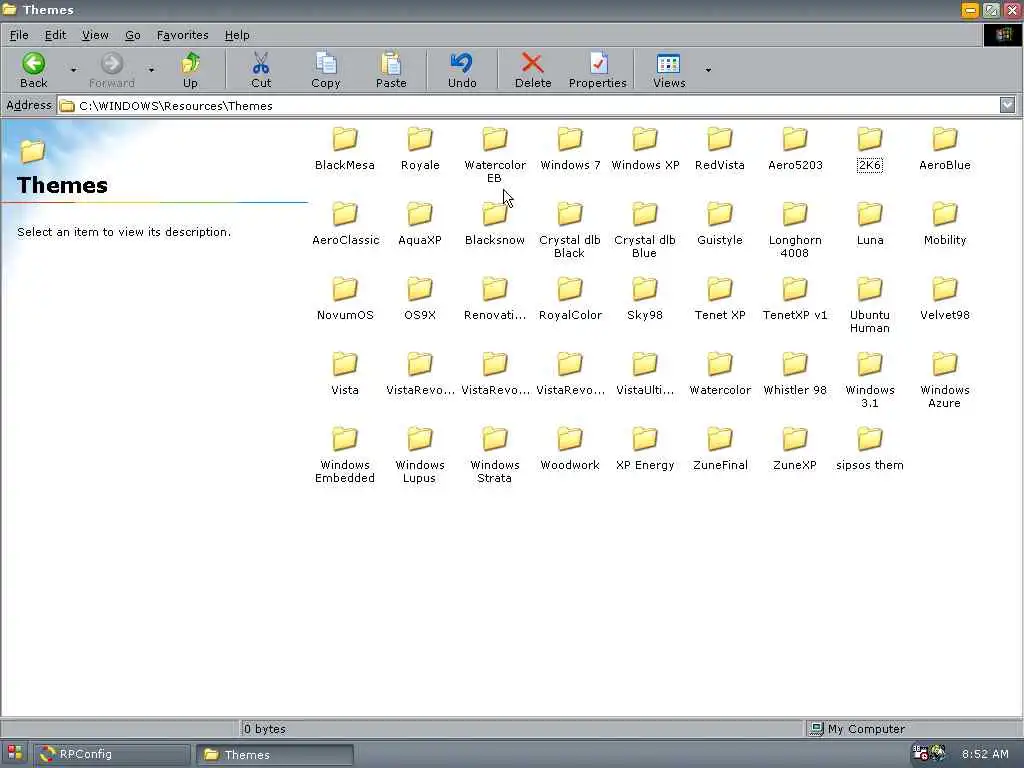Click the Themes taskbar button
The image size is (1024, 768).
click(x=275, y=754)
